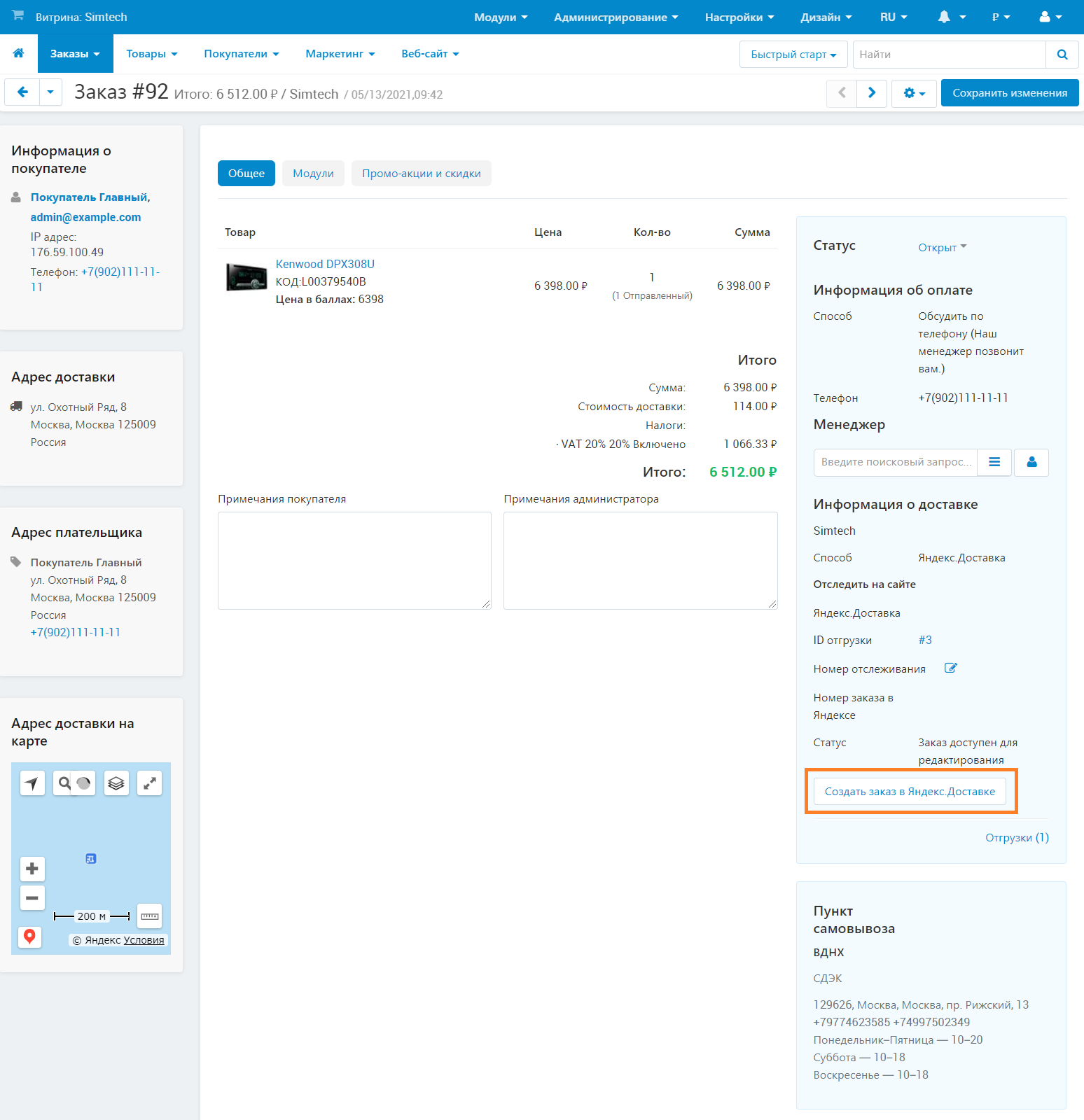Expand the gear settings dropdown
The height and width of the screenshot is (1120, 1084).
click(914, 93)
